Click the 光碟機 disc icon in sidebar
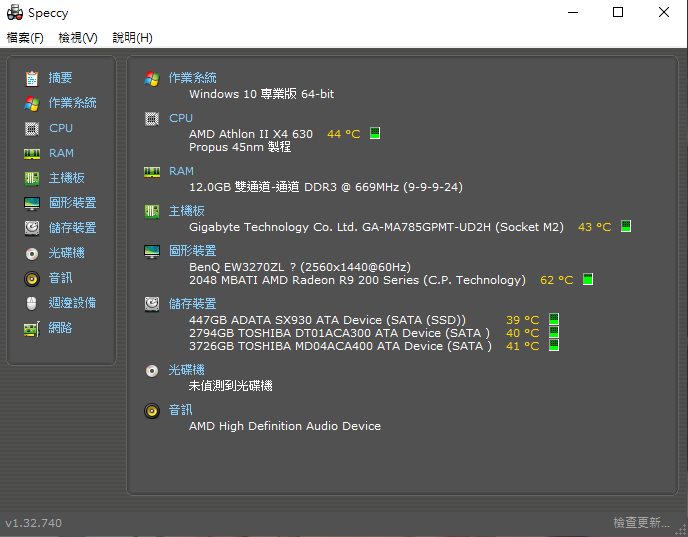 click(x=32, y=254)
